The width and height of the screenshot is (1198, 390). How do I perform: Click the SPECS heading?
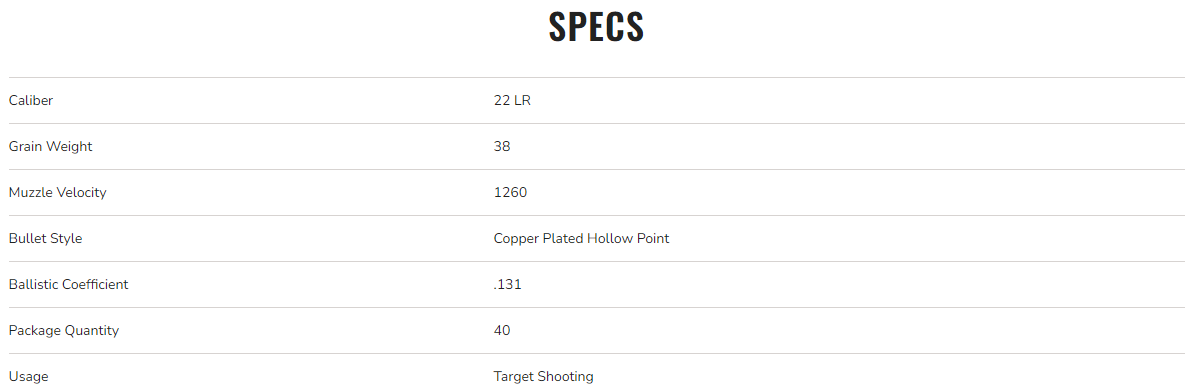597,27
